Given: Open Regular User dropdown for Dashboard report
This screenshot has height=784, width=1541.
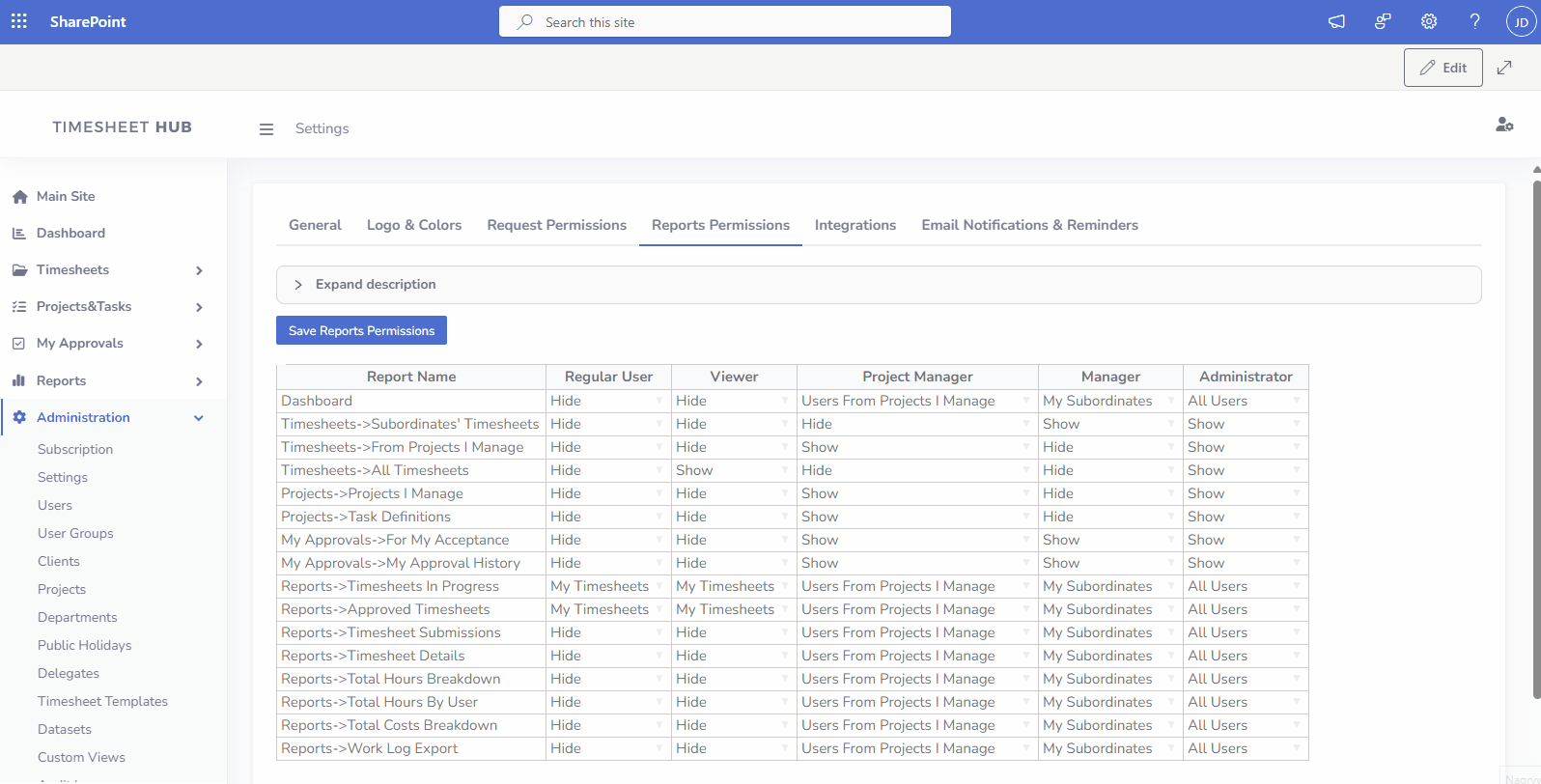Looking at the screenshot, I should (607, 401).
